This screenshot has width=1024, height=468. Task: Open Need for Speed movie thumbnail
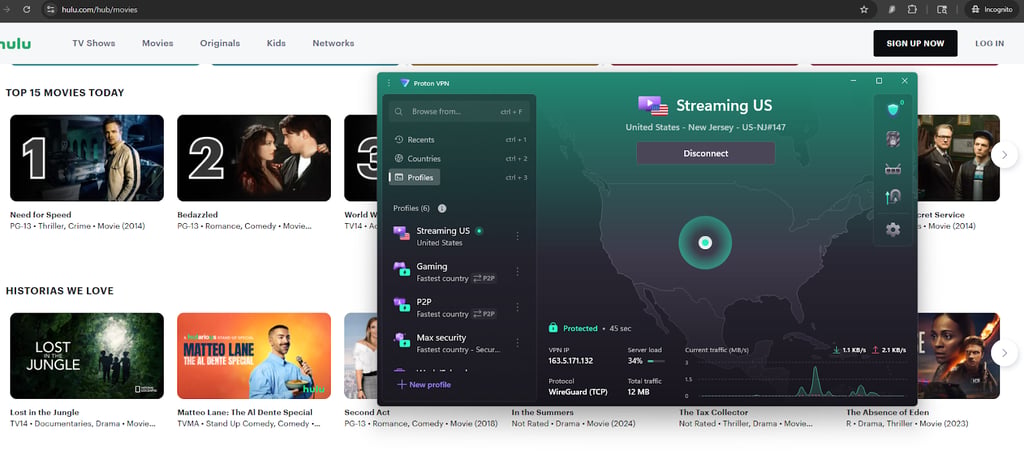pos(87,158)
